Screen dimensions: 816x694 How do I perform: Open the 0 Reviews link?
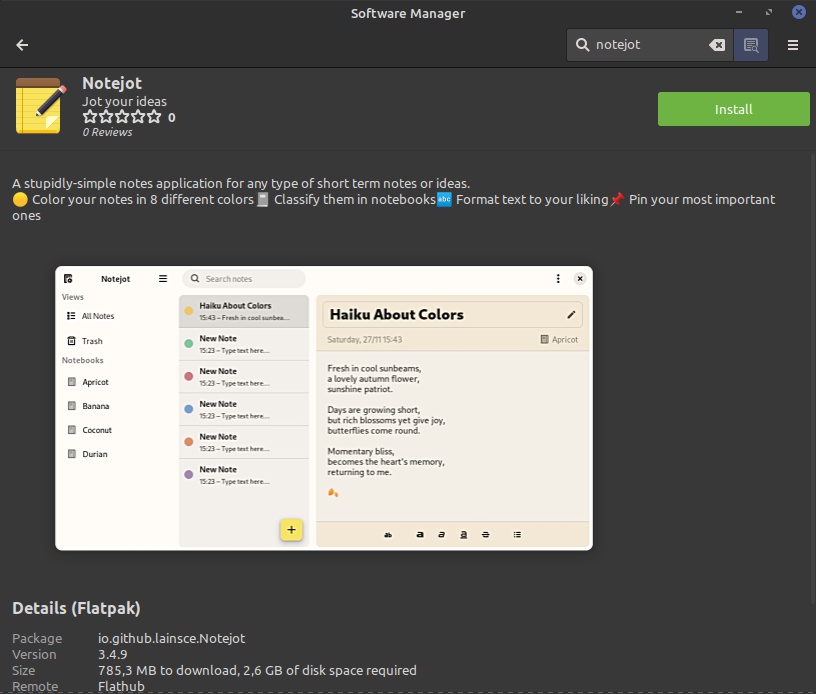click(x=106, y=131)
